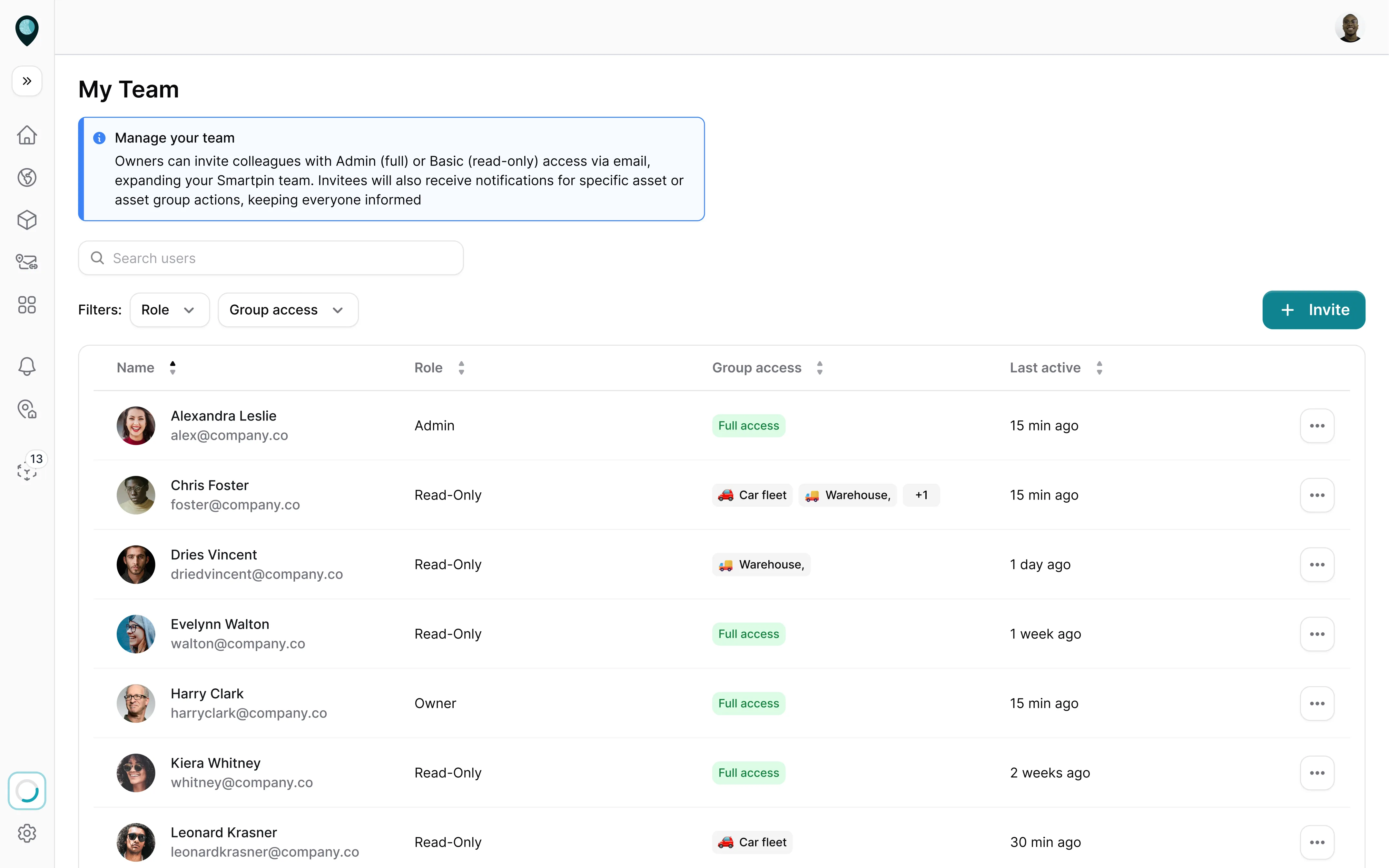Select the Home icon in the sidebar

26,134
